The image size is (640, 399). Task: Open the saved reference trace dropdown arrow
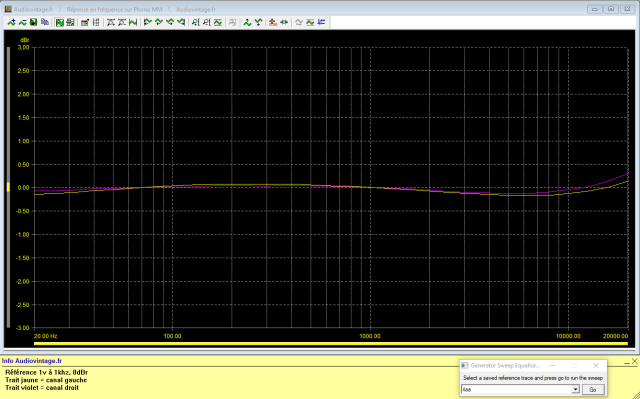pyautogui.click(x=575, y=389)
